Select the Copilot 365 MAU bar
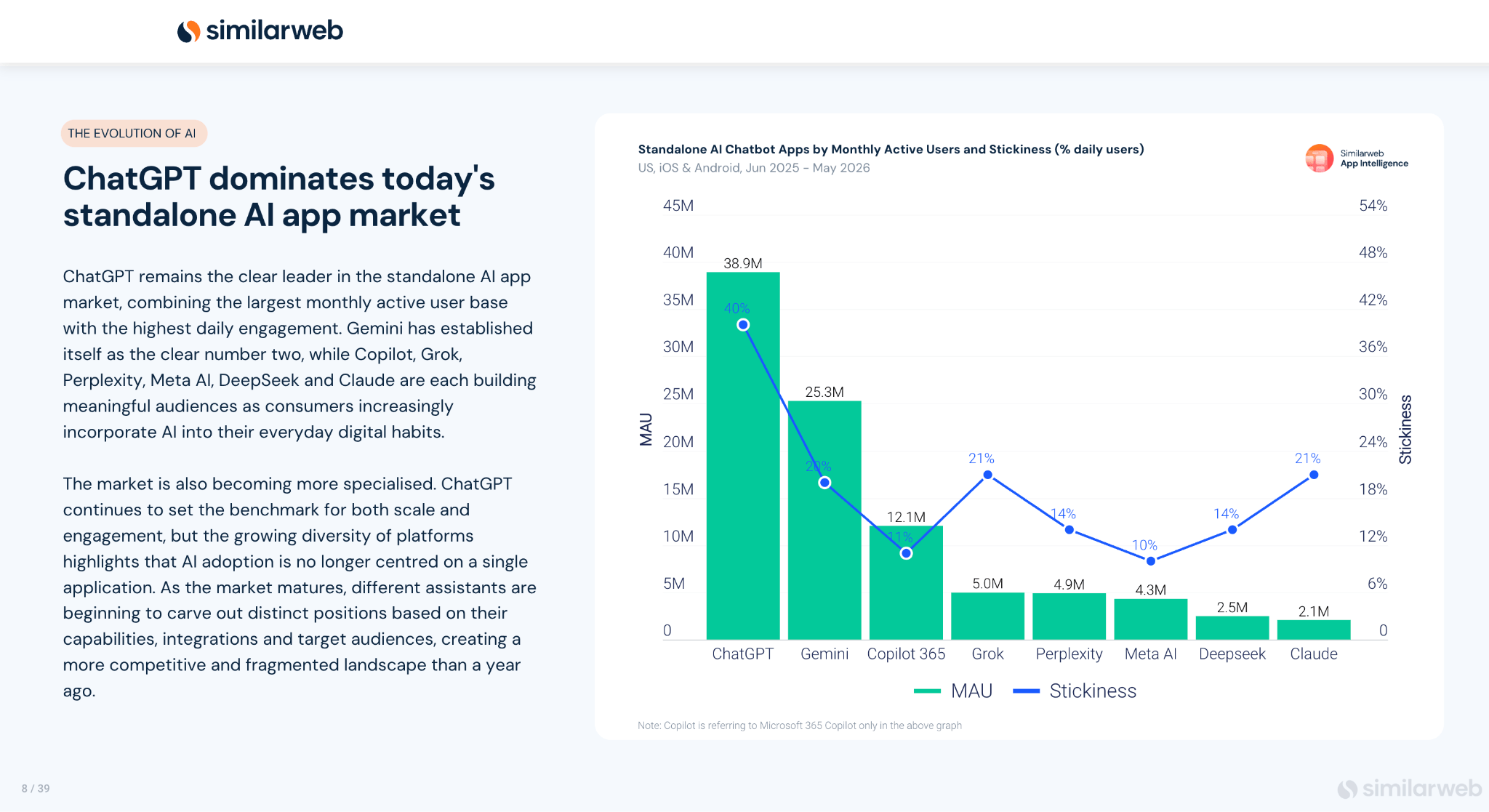This screenshot has height=812, width=1489. [x=906, y=582]
